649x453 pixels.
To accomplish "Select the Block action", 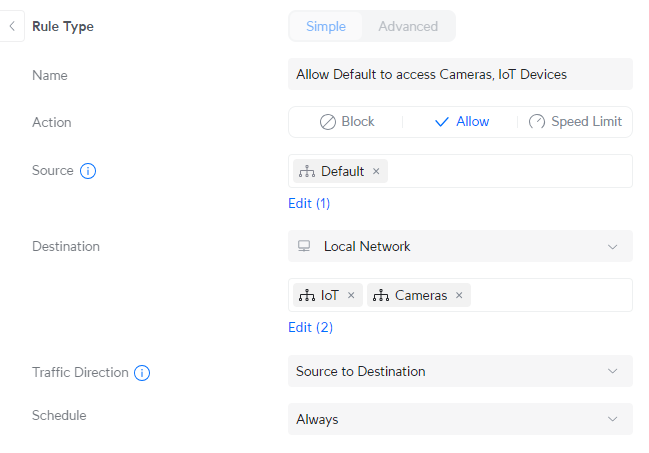I will pyautogui.click(x=347, y=122).
